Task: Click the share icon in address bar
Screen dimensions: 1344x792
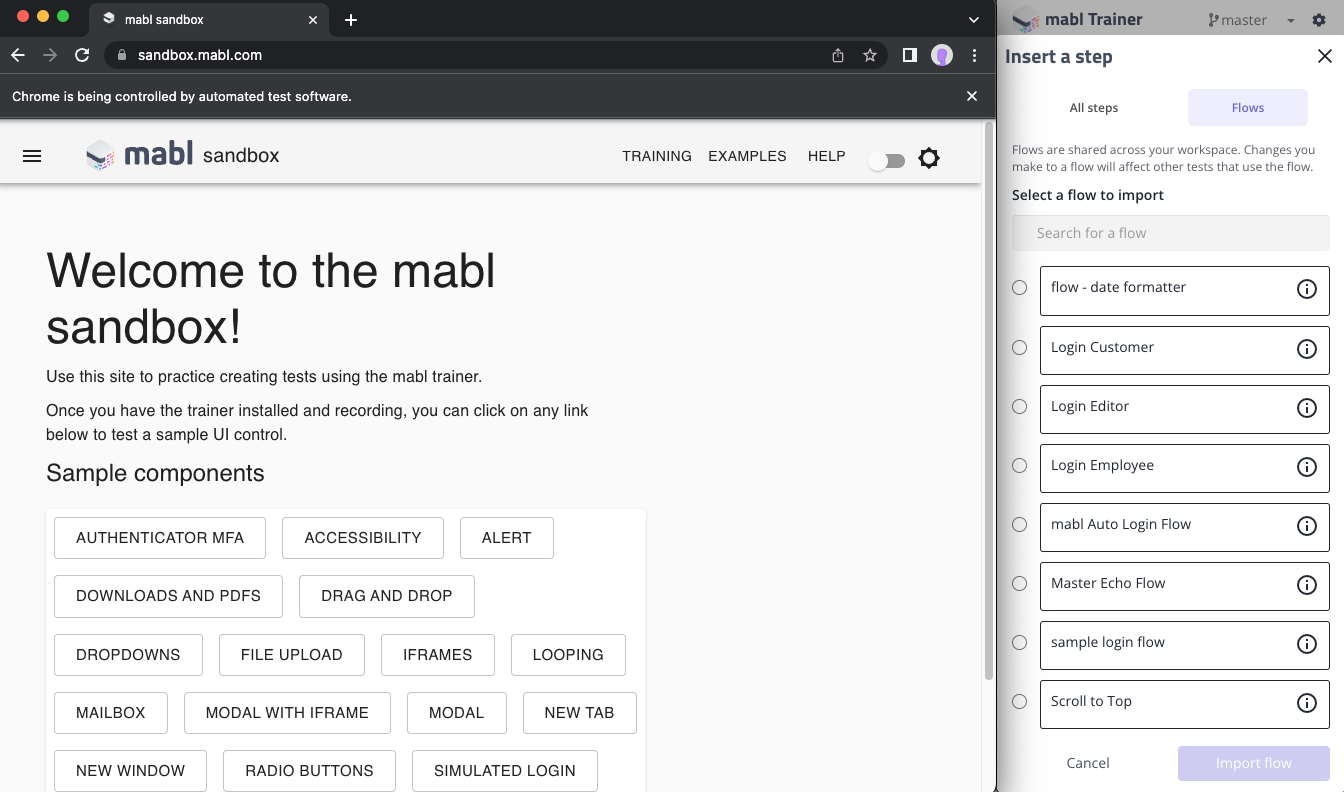Action: (838, 55)
